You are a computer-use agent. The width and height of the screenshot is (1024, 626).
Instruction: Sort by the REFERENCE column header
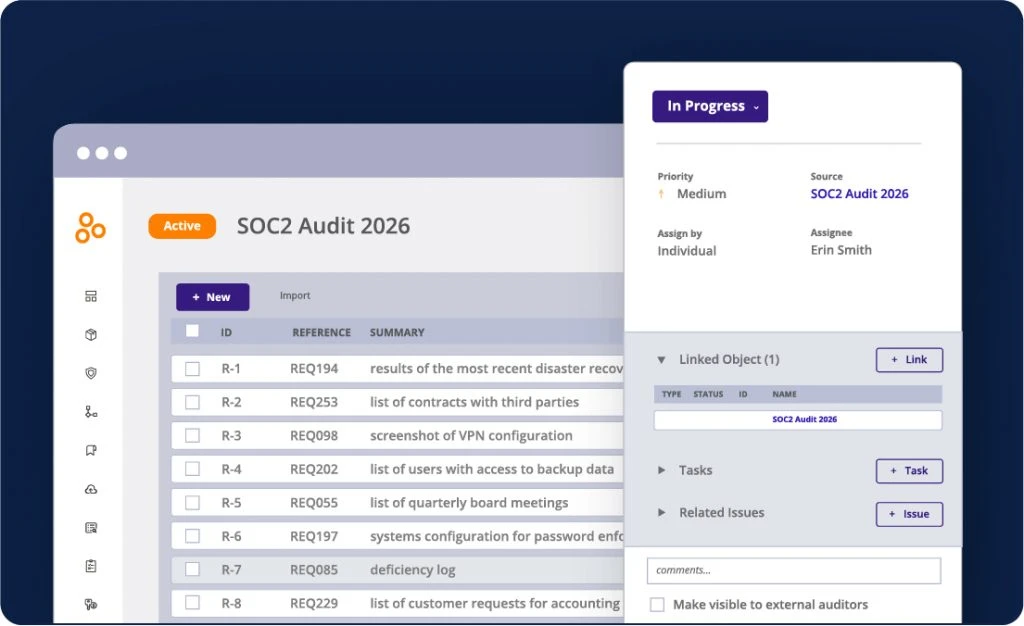(321, 332)
